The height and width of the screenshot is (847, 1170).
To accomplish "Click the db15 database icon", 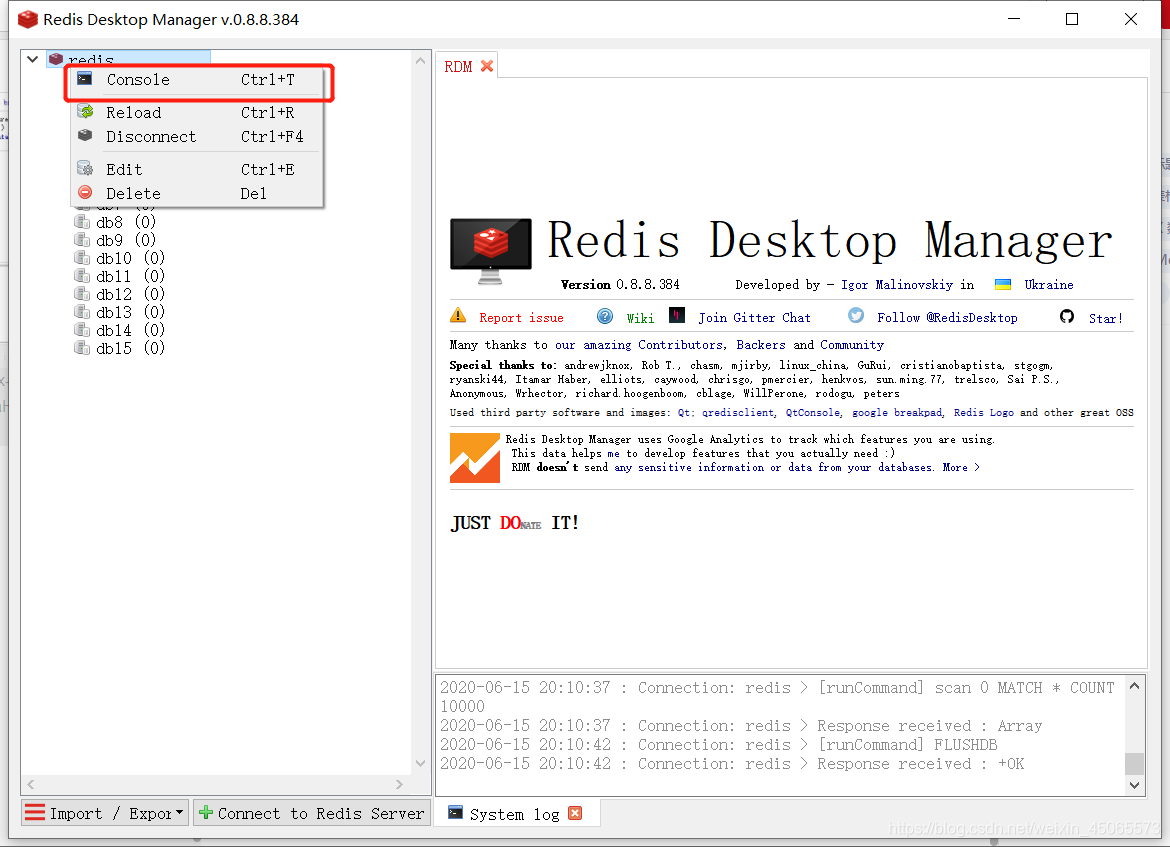I will coord(82,348).
